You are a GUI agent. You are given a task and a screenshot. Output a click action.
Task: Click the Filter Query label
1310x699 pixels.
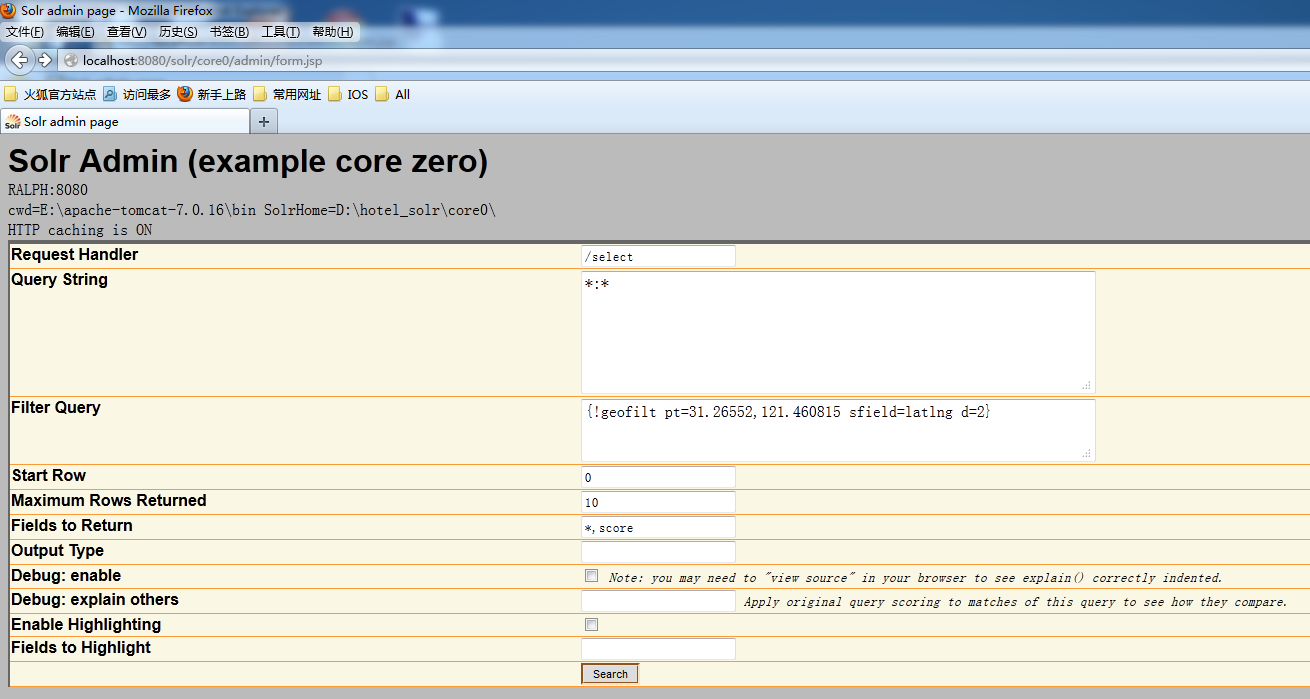(56, 408)
